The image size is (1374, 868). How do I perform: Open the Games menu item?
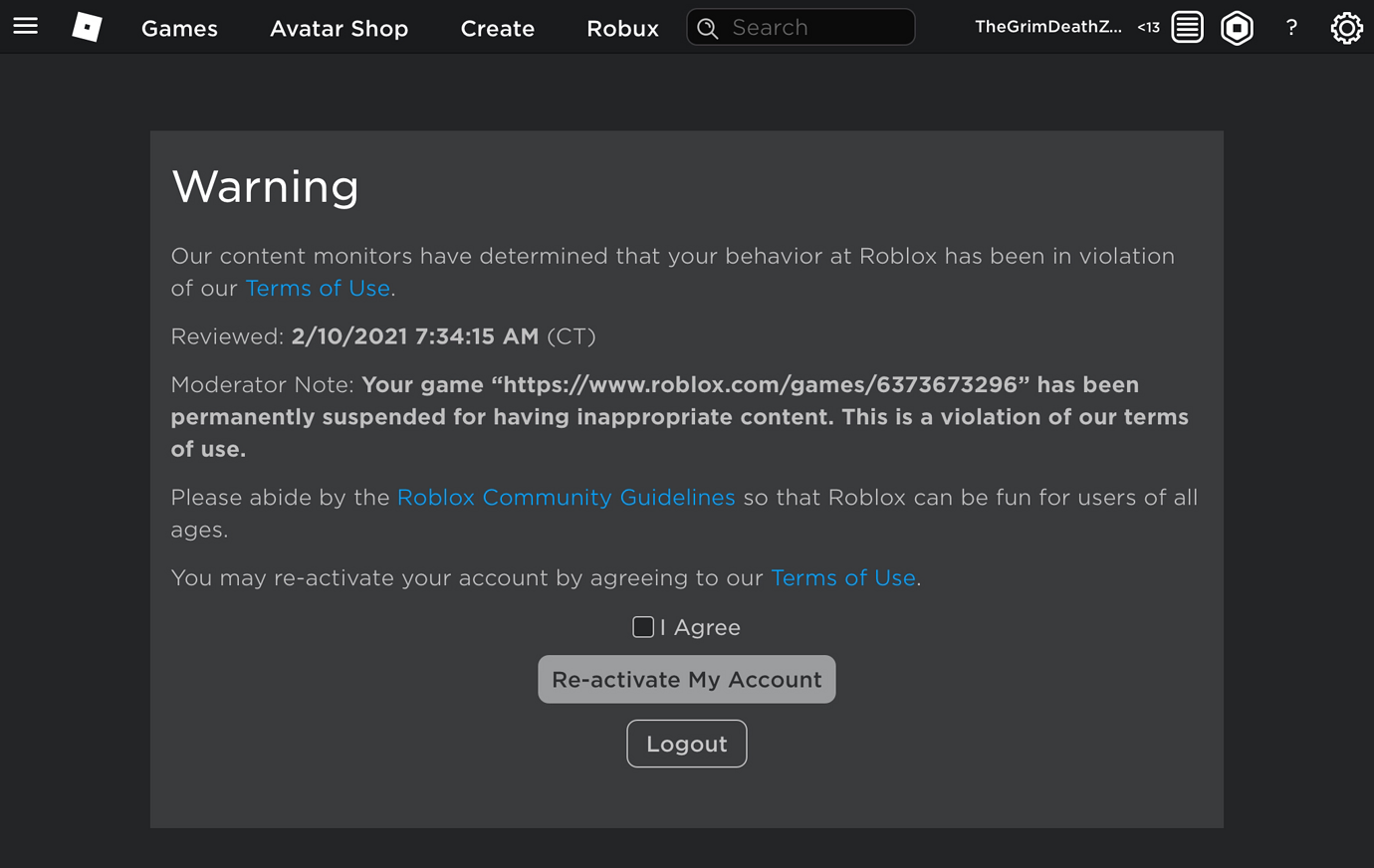coord(179,29)
